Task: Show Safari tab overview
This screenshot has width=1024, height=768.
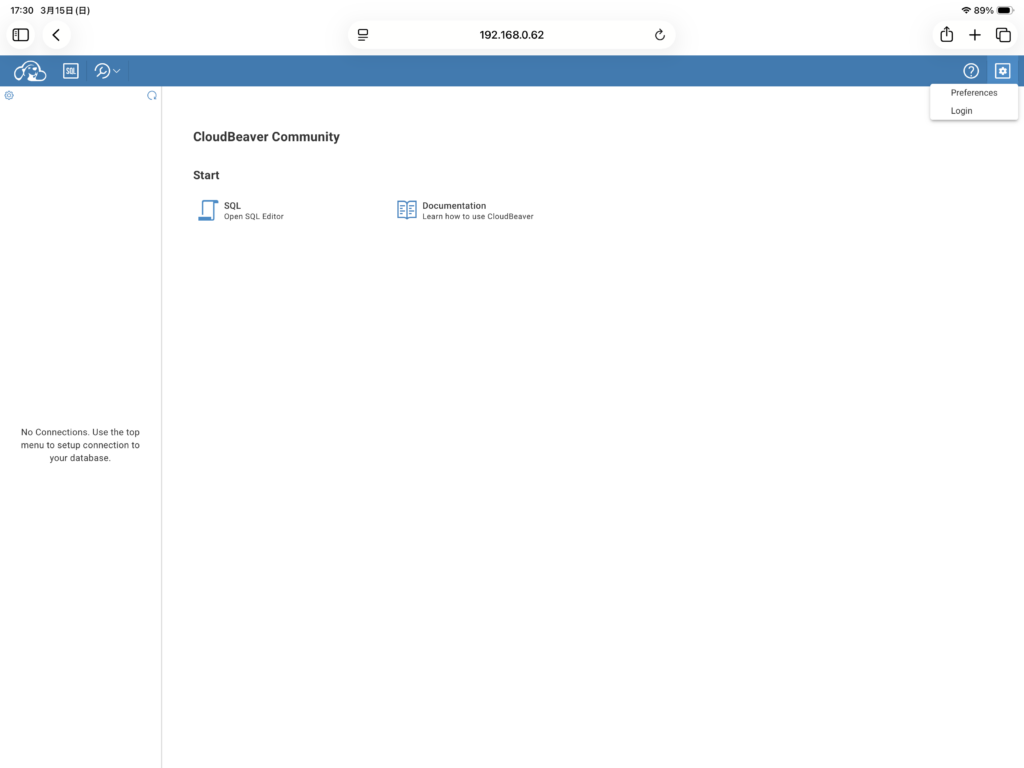Action: click(x=1003, y=35)
